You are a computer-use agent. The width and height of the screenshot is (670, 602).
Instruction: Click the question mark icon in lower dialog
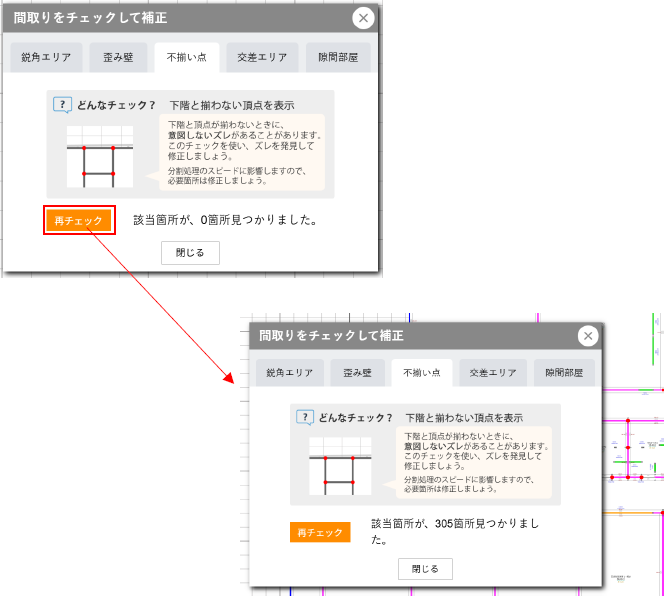[305, 417]
